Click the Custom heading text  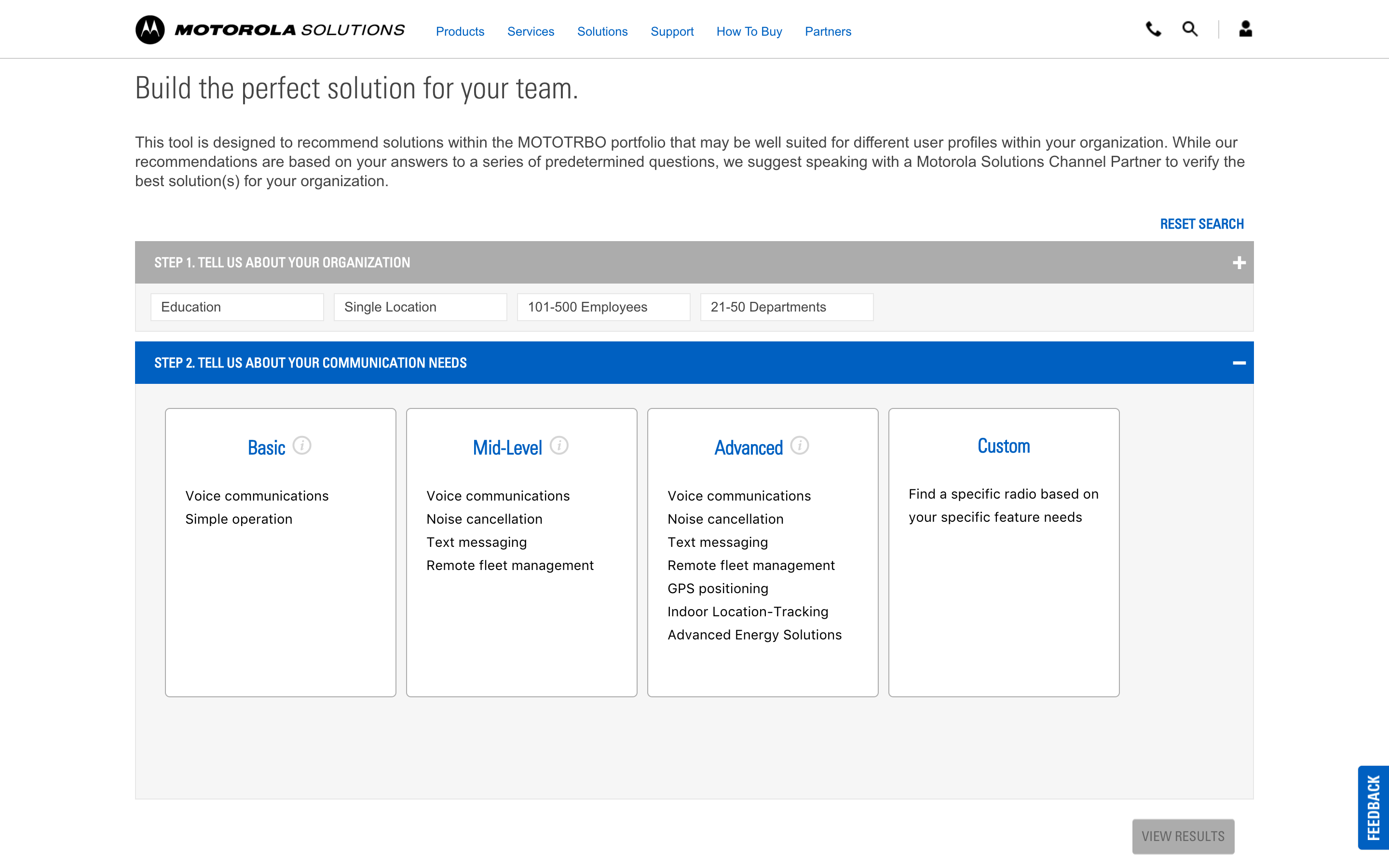tap(1003, 446)
